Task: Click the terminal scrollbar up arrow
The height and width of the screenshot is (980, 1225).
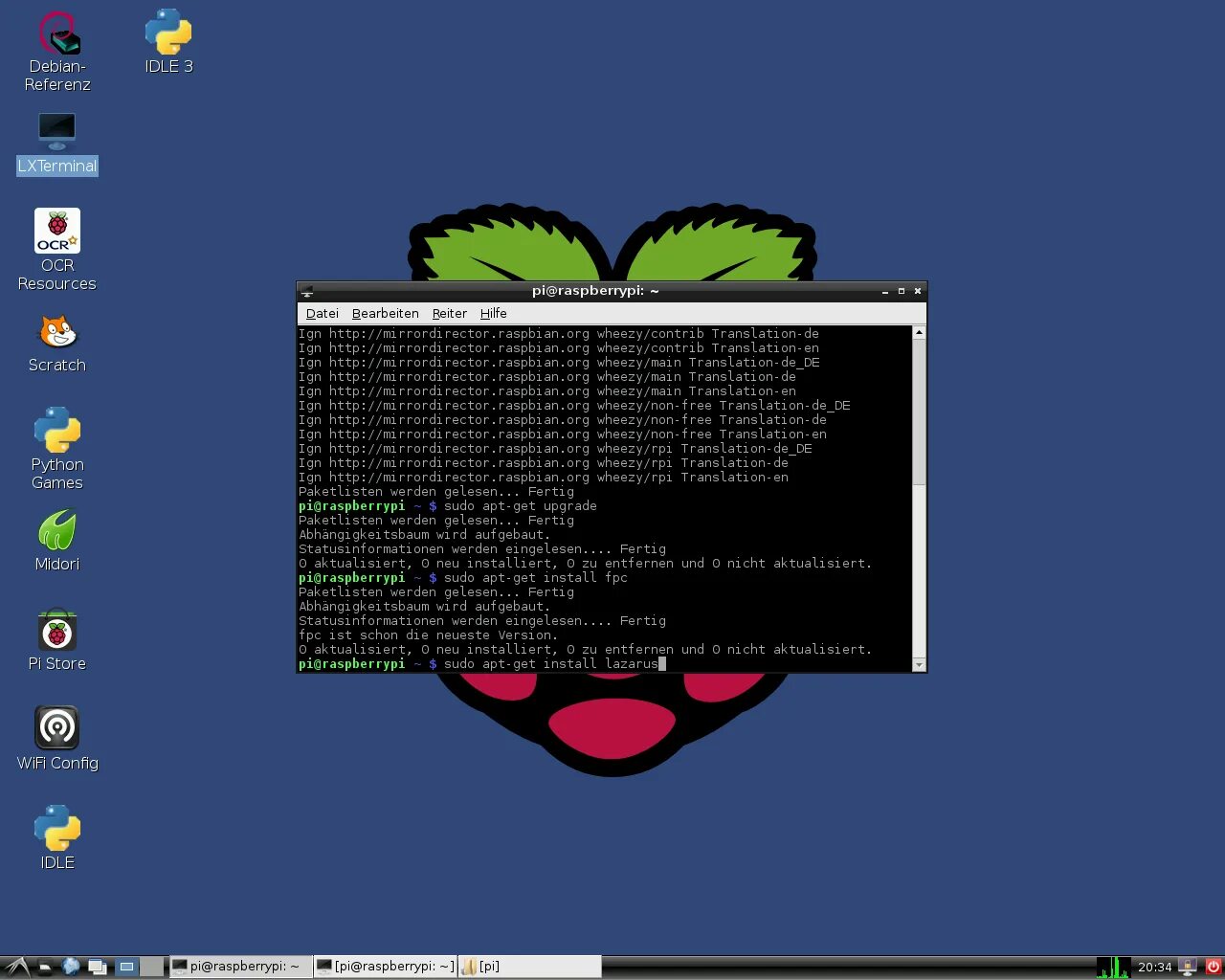Action: [x=919, y=333]
